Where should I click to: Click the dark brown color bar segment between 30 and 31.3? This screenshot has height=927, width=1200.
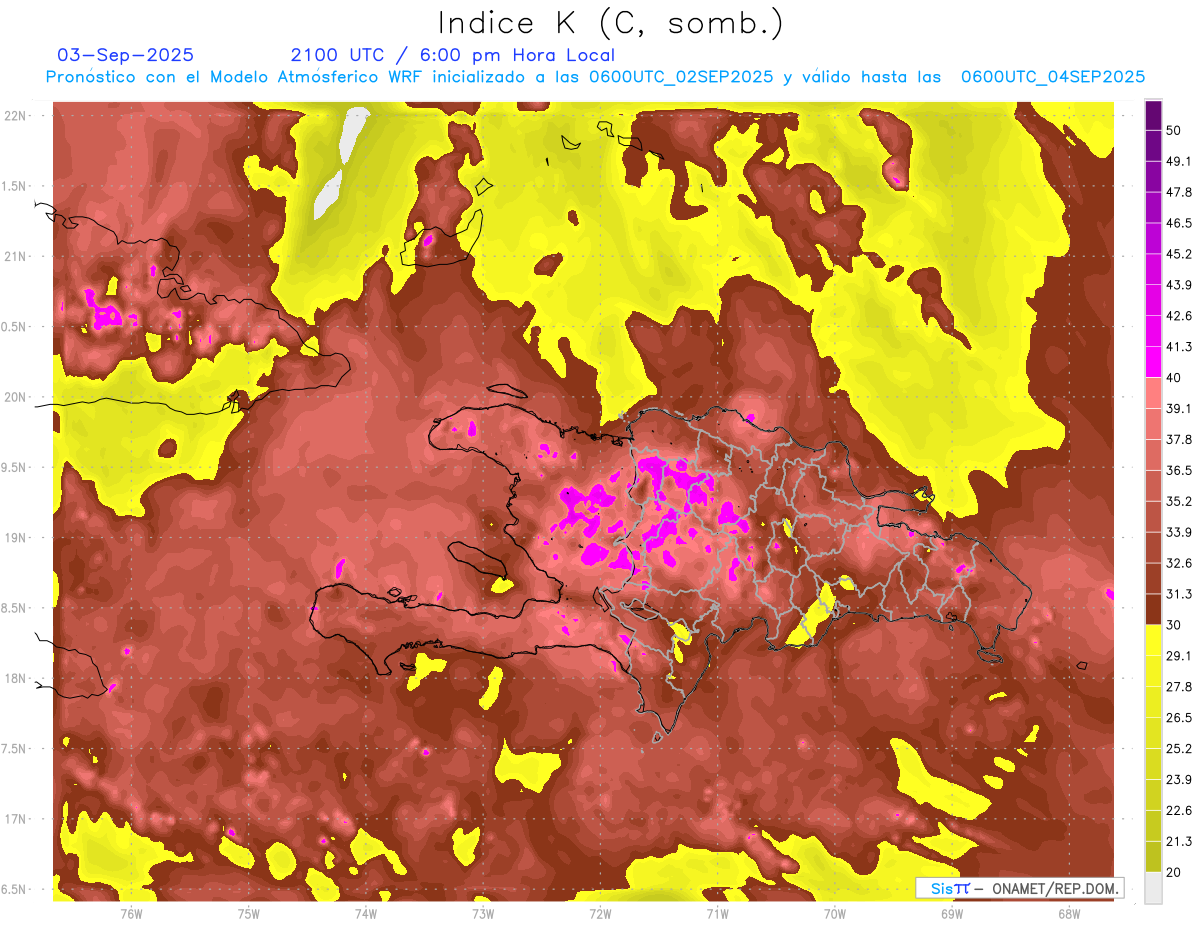click(x=1153, y=609)
